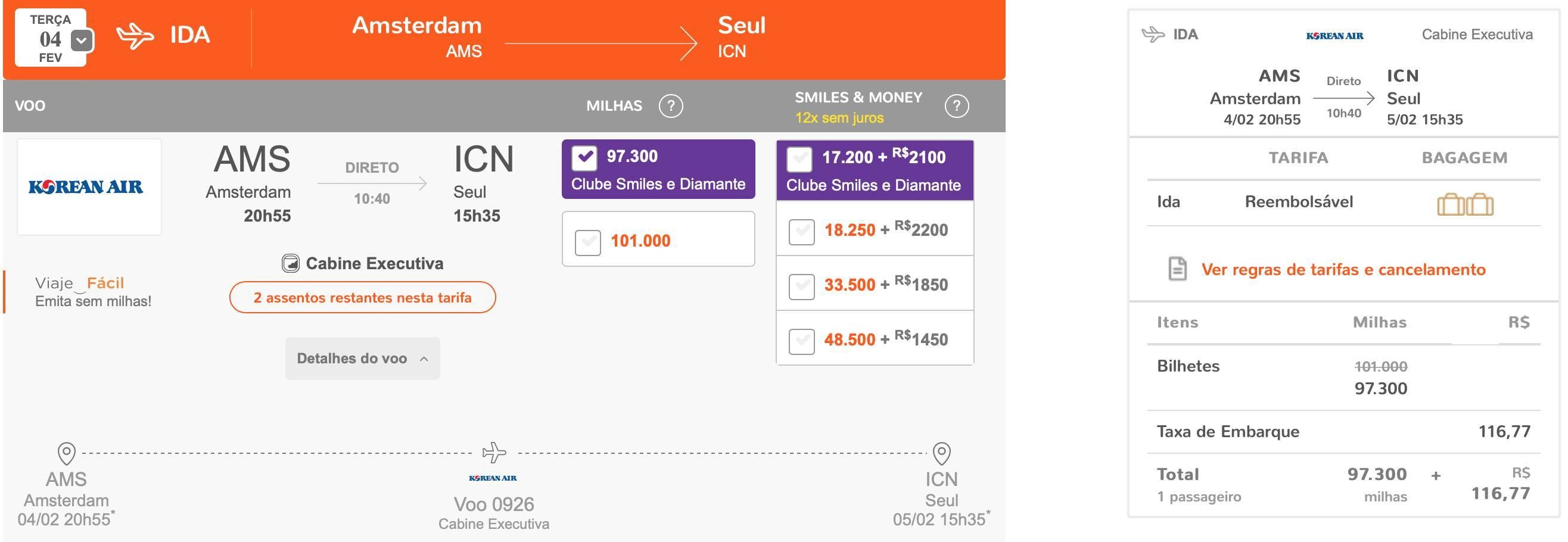The height and width of the screenshot is (542, 1568).
Task: Check the 18.250 + R$2200 option
Action: [x=802, y=231]
